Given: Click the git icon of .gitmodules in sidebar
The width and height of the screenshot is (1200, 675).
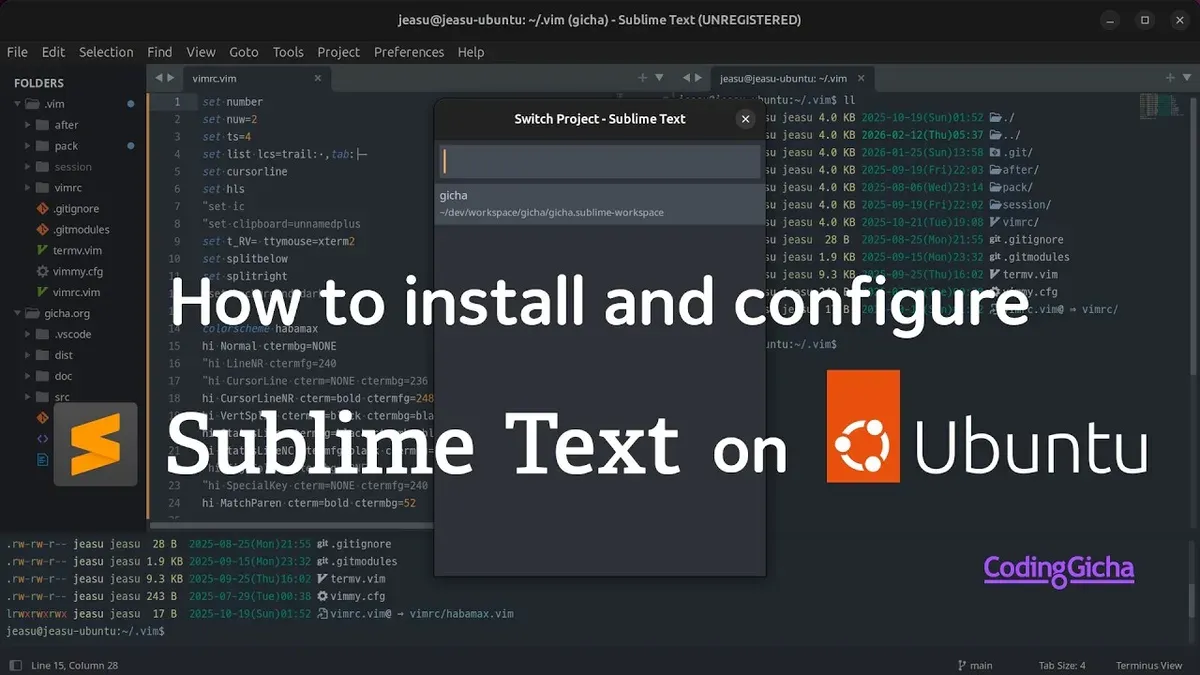Looking at the screenshot, I should pyautogui.click(x=42, y=230).
